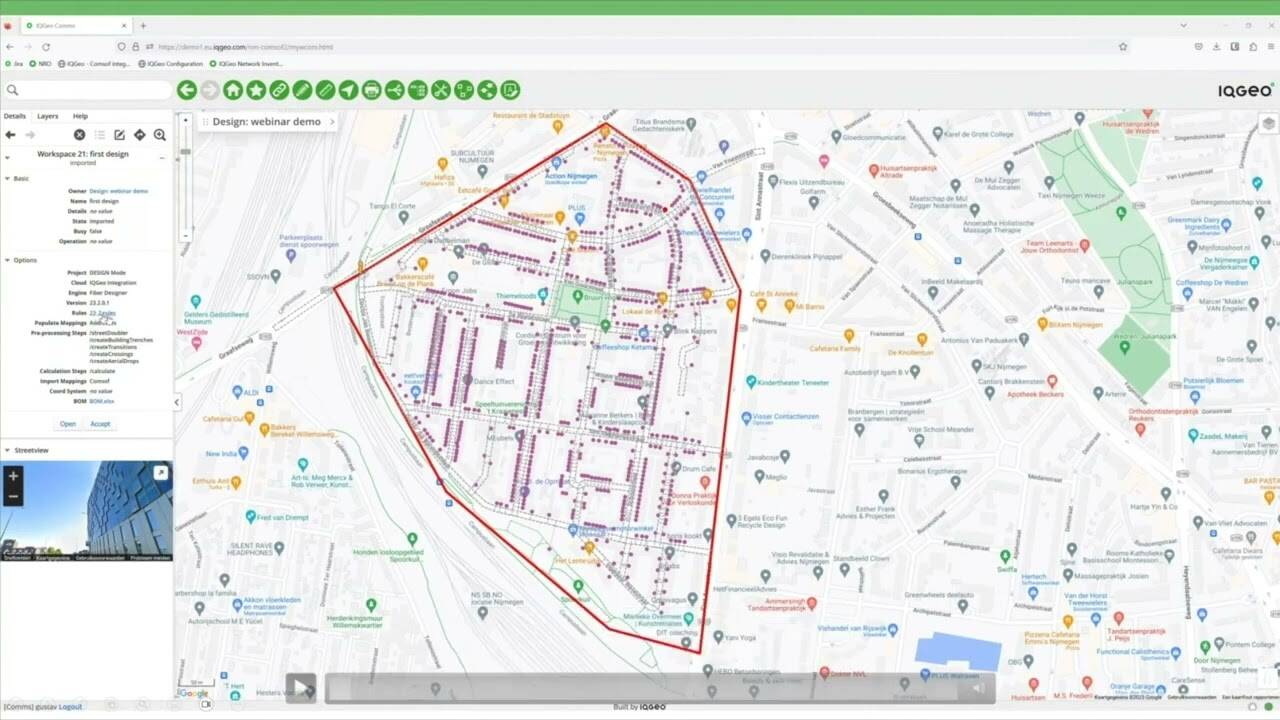1280x720 pixels.
Task: Click the three-node share toolbar icon
Action: [x=487, y=90]
